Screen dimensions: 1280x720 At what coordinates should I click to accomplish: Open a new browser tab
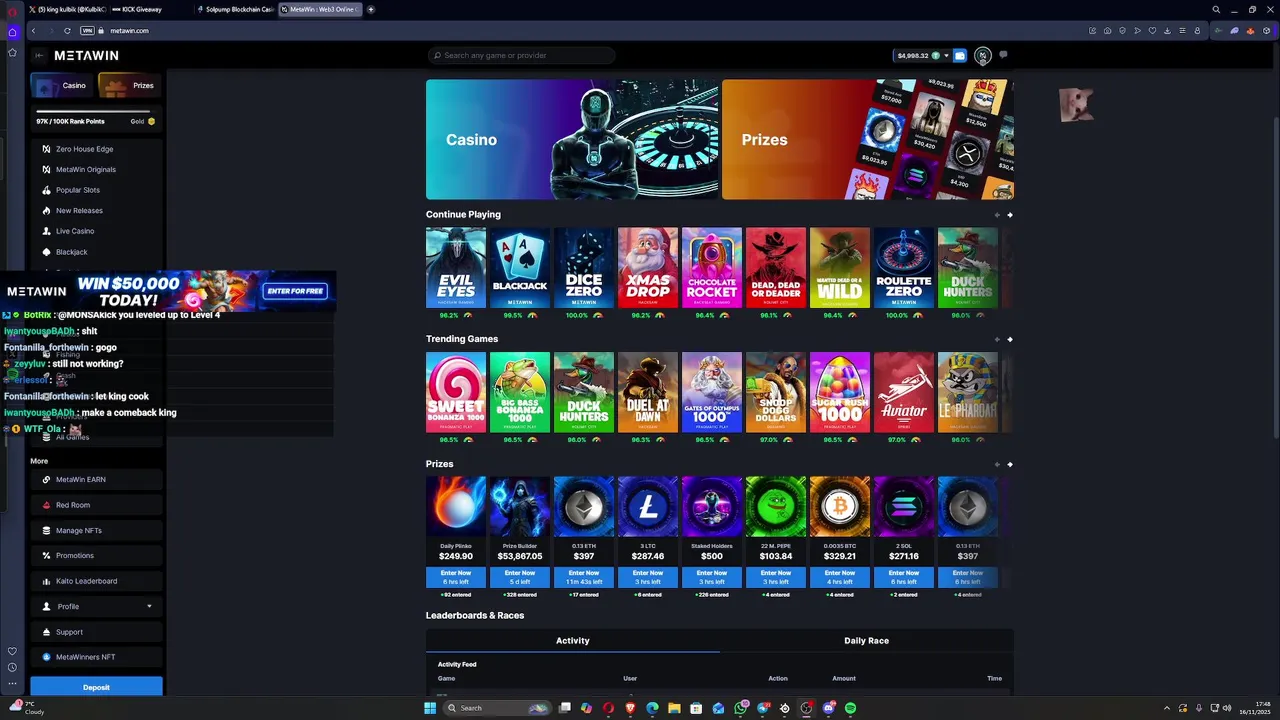371,9
